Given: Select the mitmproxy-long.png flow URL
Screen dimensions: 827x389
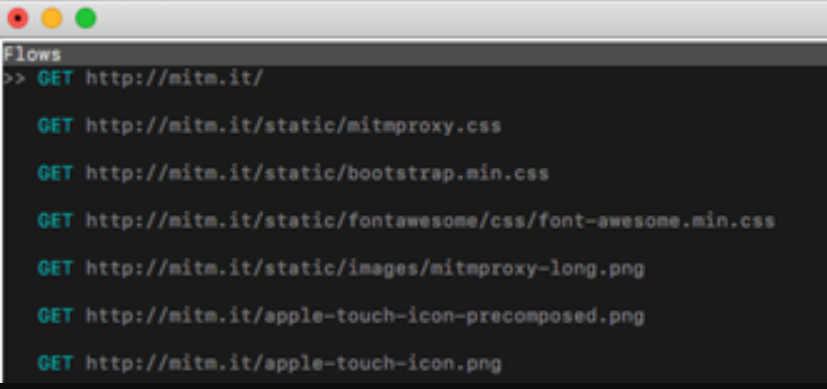Looking at the screenshot, I should click(365, 269).
